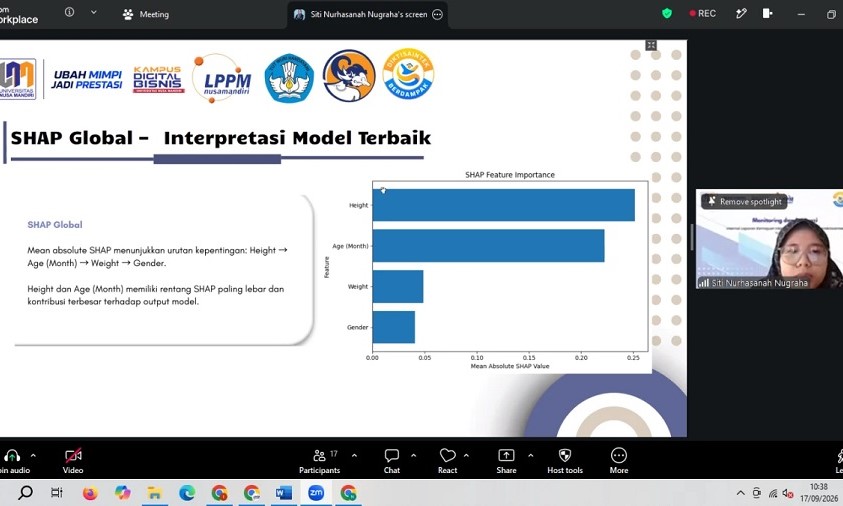843x506 pixels.
Task: Click the 'UBAH MIMPI JADI PRESTASI' logo
Action: point(87,80)
